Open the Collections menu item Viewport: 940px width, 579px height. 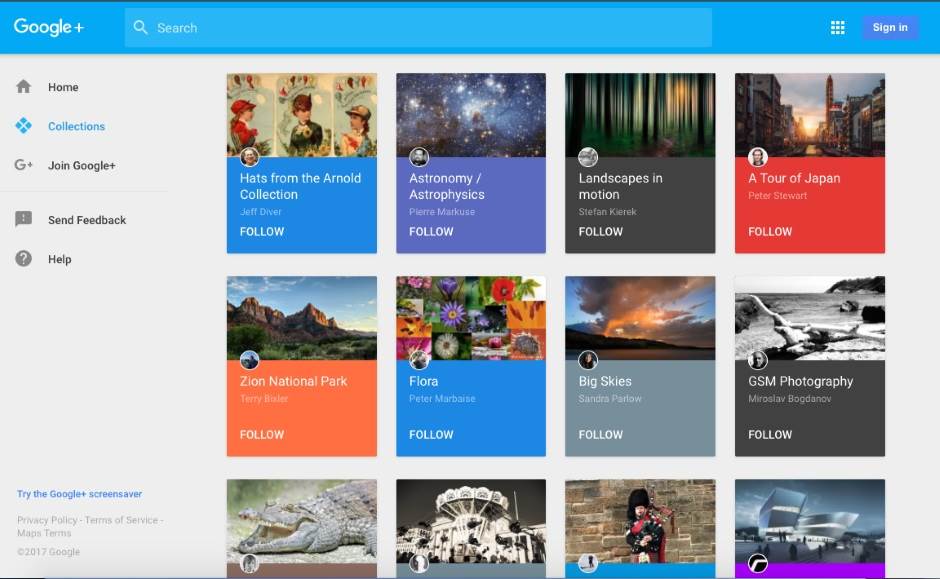click(76, 126)
